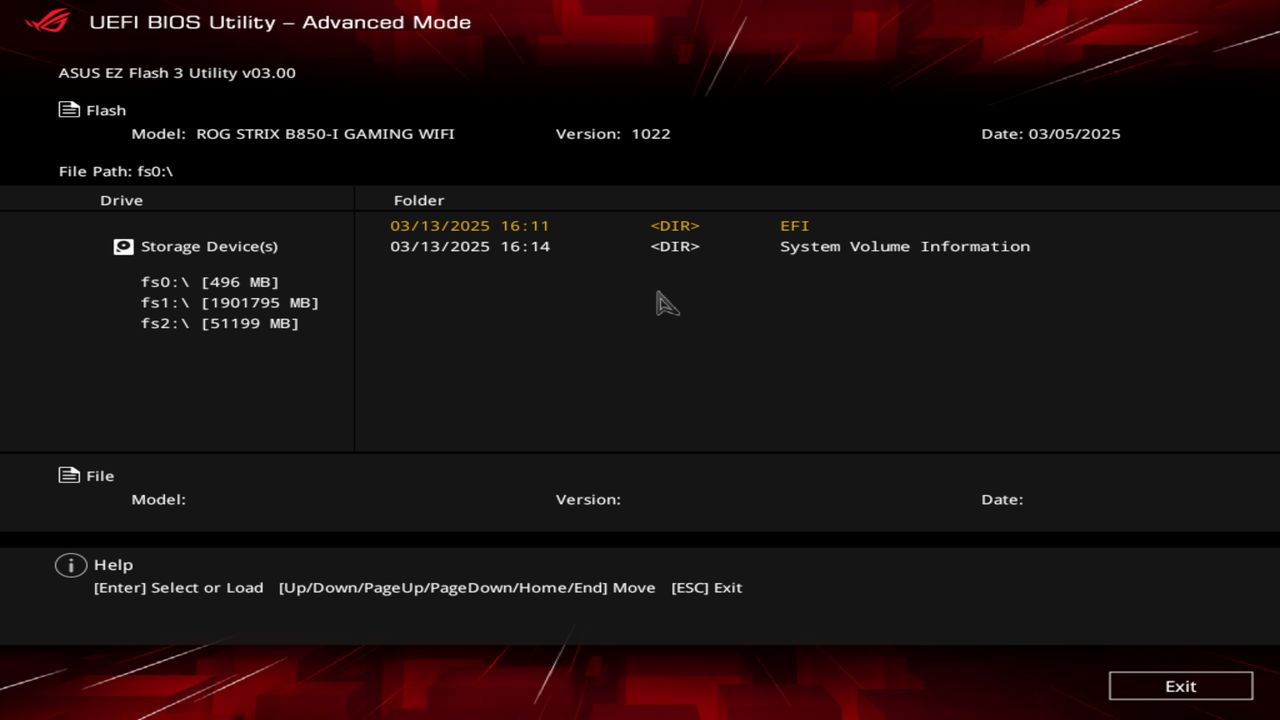Screen dimensions: 1280x720
Task: Click the <DIR> marker of the EFI row
Action: (675, 226)
